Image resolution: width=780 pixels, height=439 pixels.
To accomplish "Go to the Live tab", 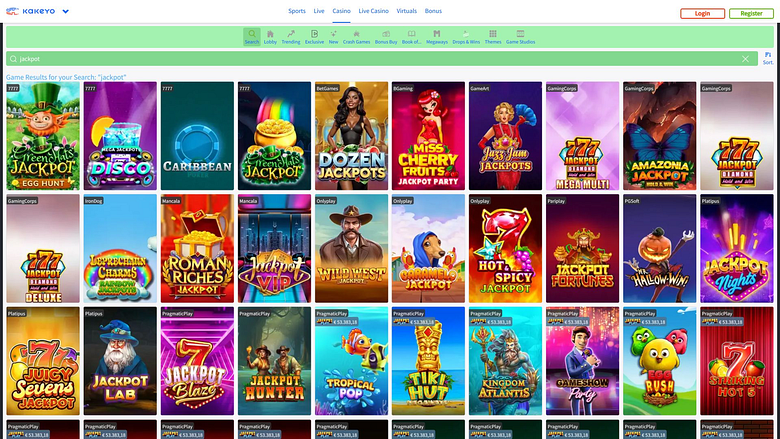I will point(319,11).
